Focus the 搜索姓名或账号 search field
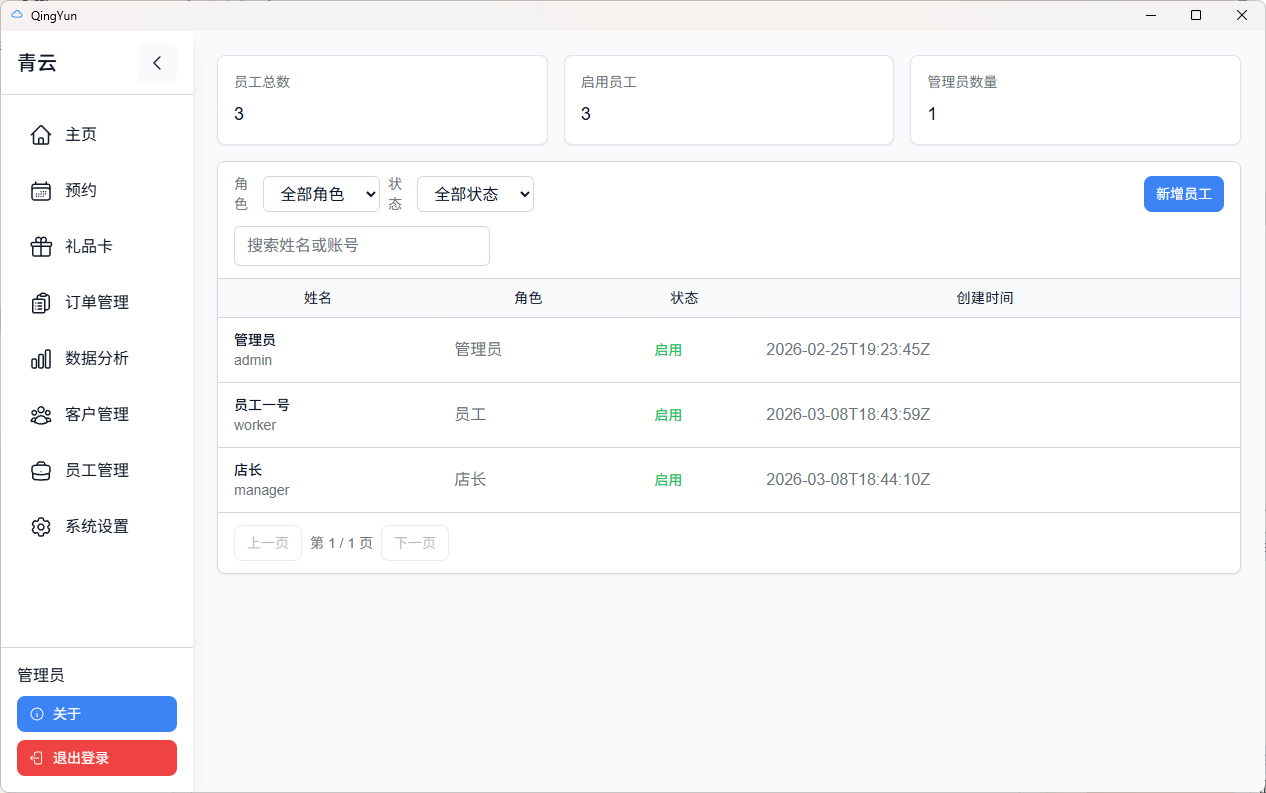The width and height of the screenshot is (1266, 793). (x=362, y=246)
